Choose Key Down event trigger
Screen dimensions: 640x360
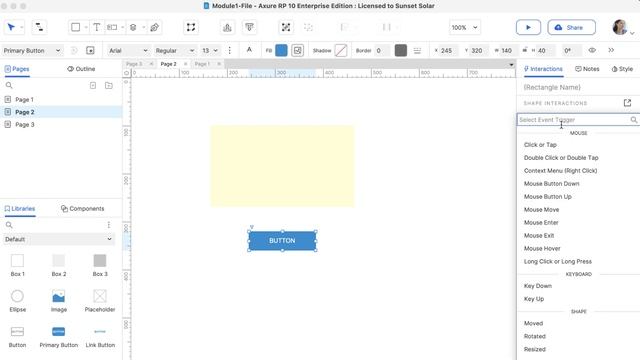pyautogui.click(x=538, y=286)
